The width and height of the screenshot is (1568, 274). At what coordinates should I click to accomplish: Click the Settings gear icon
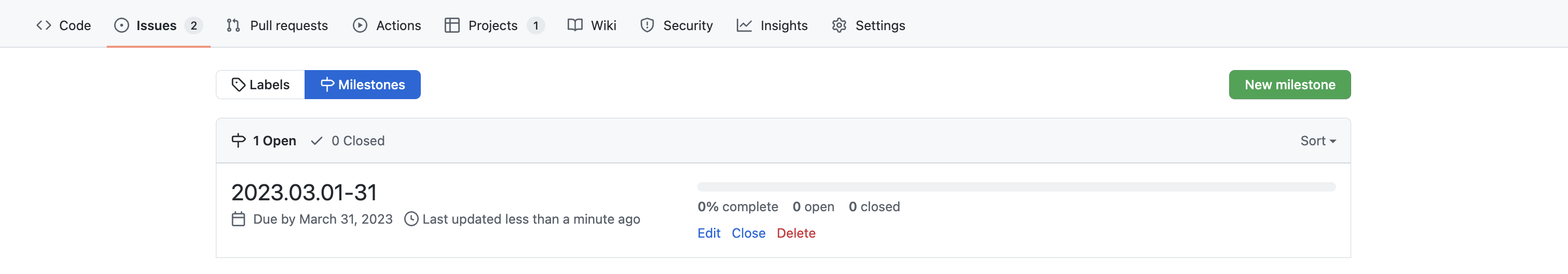[840, 25]
